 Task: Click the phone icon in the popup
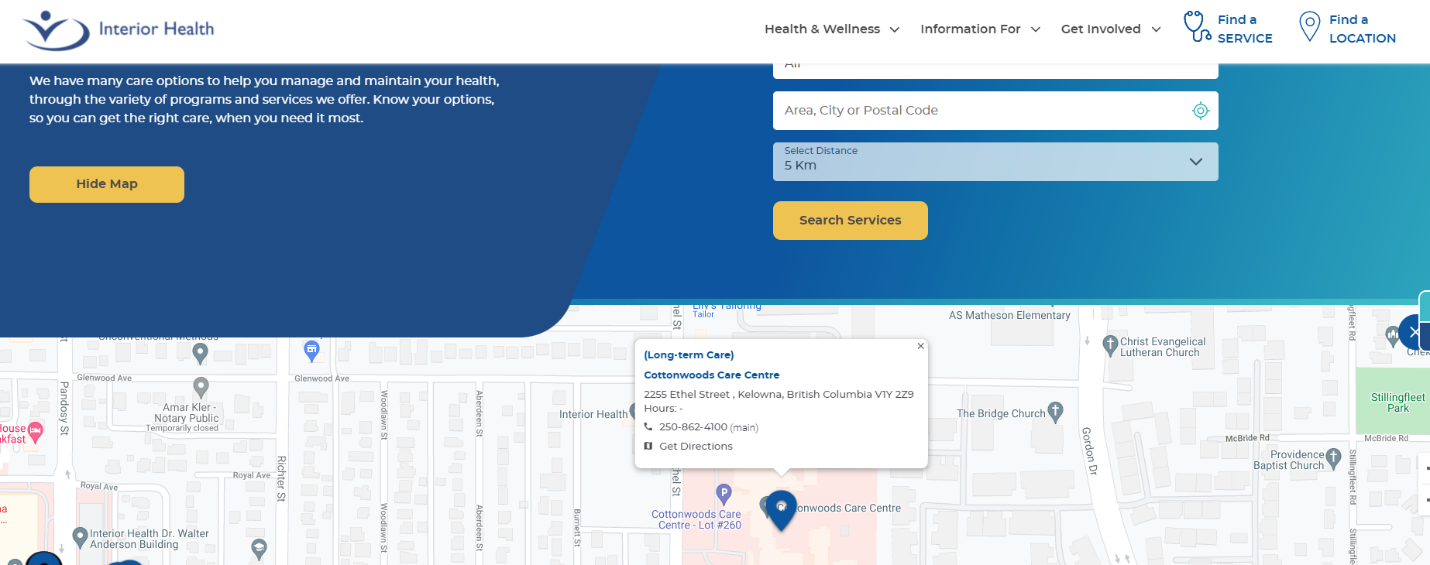(x=649, y=427)
